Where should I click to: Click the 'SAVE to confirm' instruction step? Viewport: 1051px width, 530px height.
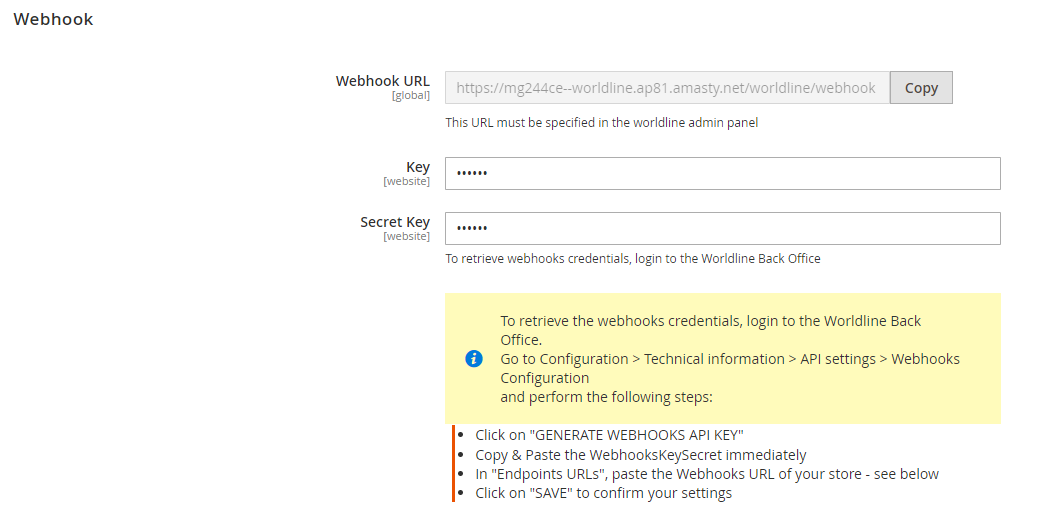pos(603,493)
